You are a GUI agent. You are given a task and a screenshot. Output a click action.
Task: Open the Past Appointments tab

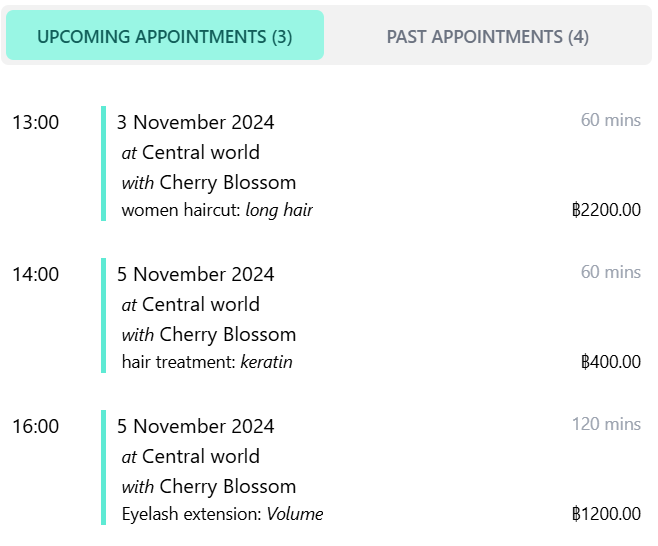(487, 36)
